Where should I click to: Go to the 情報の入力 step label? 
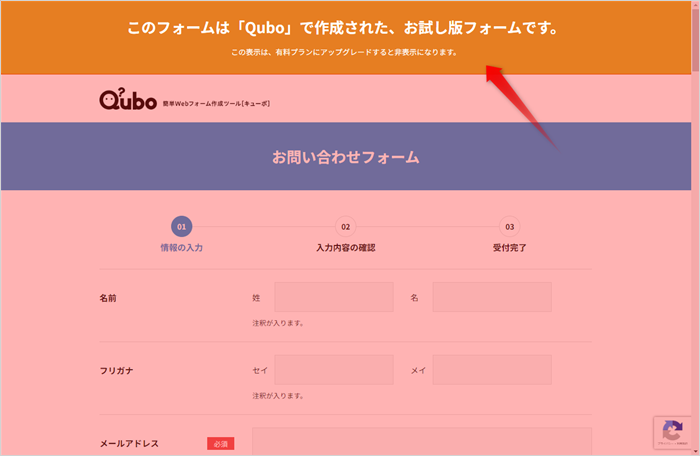(181, 247)
